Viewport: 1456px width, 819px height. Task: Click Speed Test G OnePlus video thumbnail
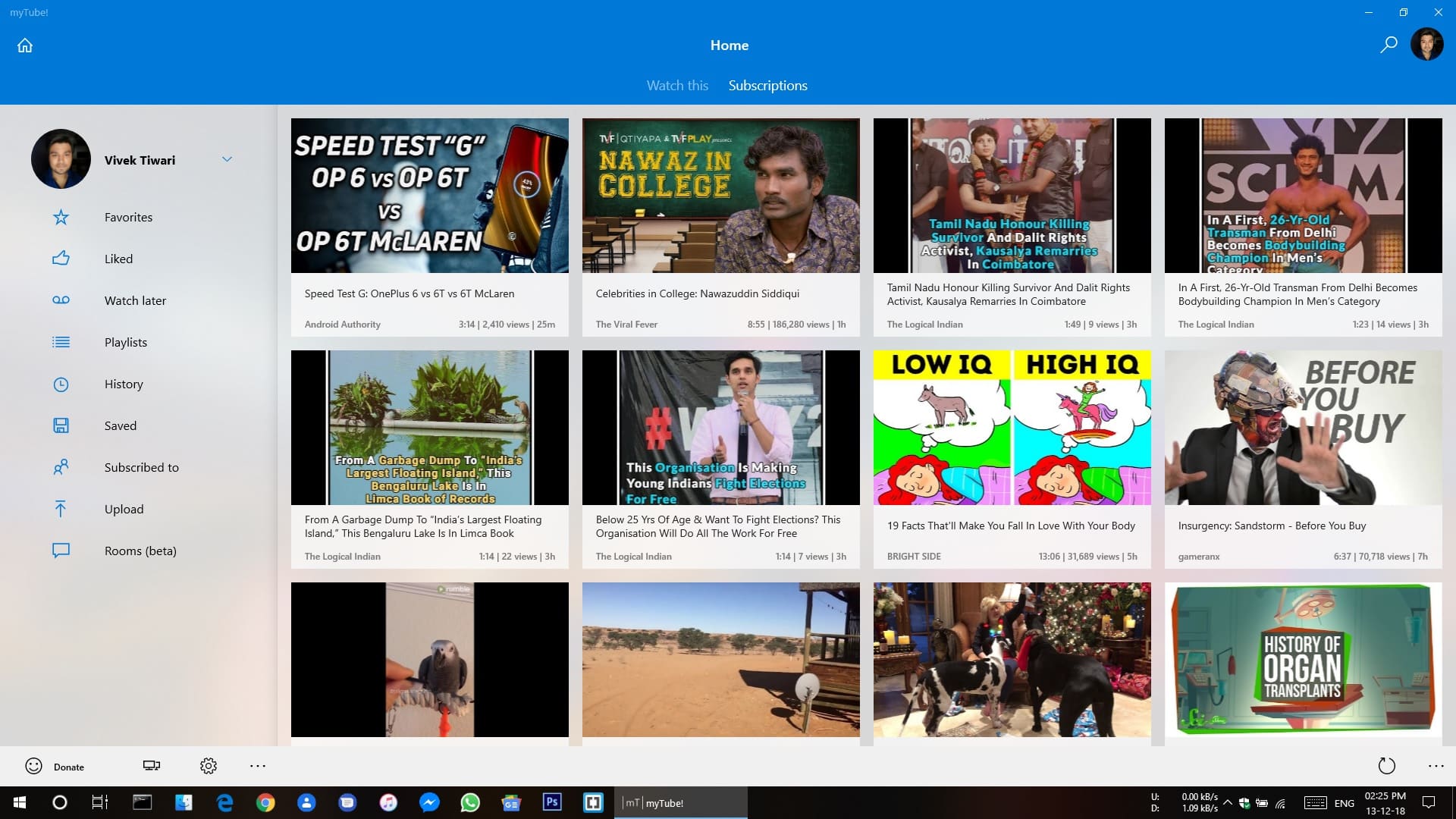pos(430,195)
